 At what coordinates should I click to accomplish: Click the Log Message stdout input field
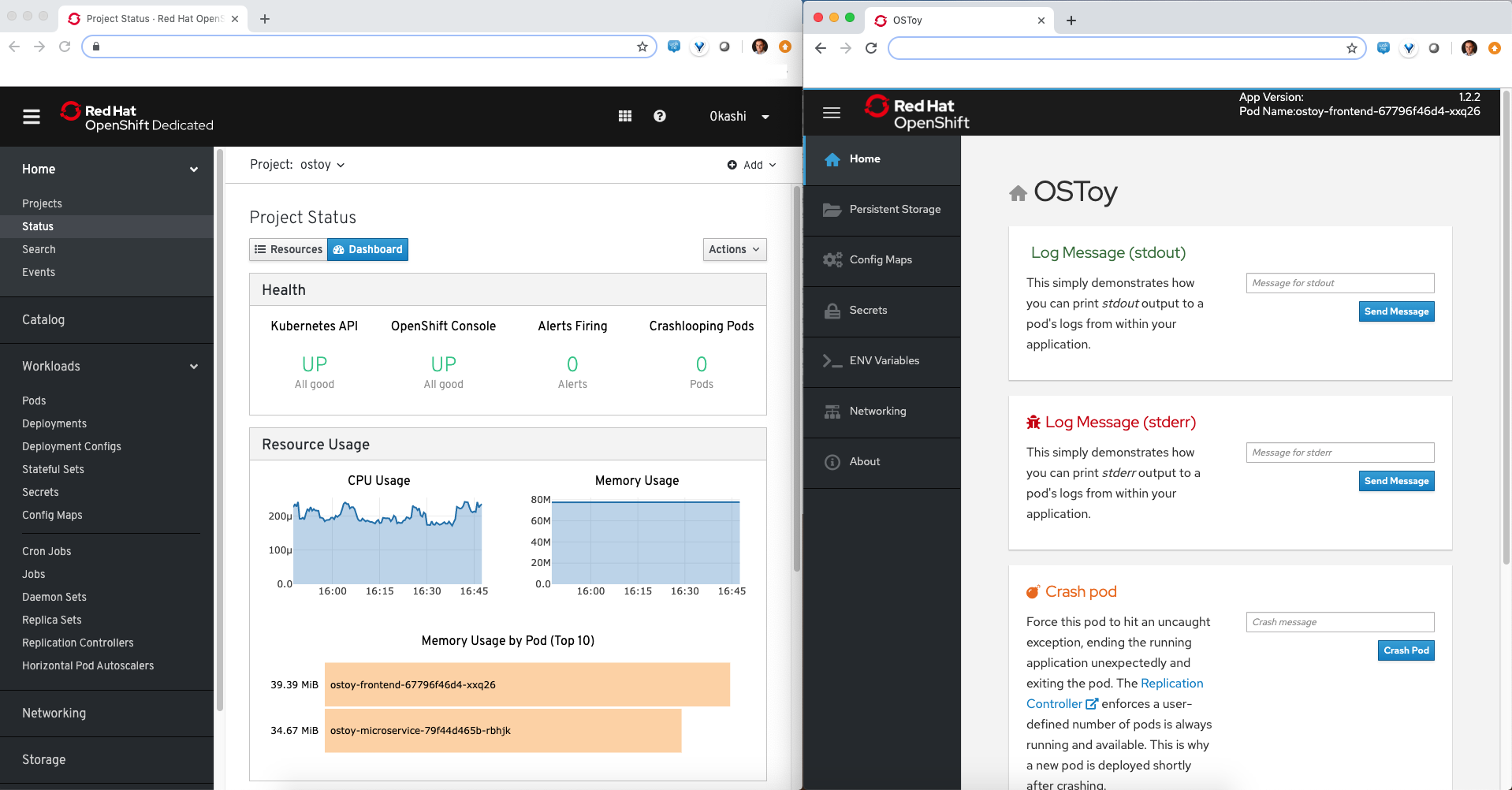point(1340,283)
